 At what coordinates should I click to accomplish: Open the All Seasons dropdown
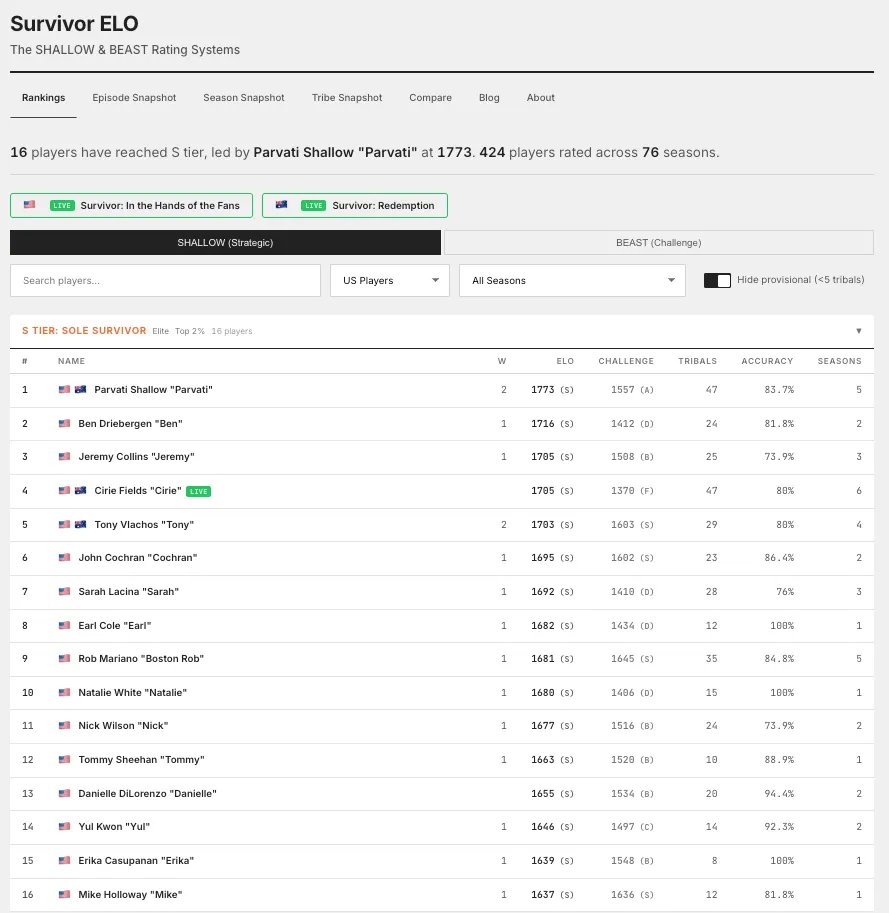click(x=572, y=281)
